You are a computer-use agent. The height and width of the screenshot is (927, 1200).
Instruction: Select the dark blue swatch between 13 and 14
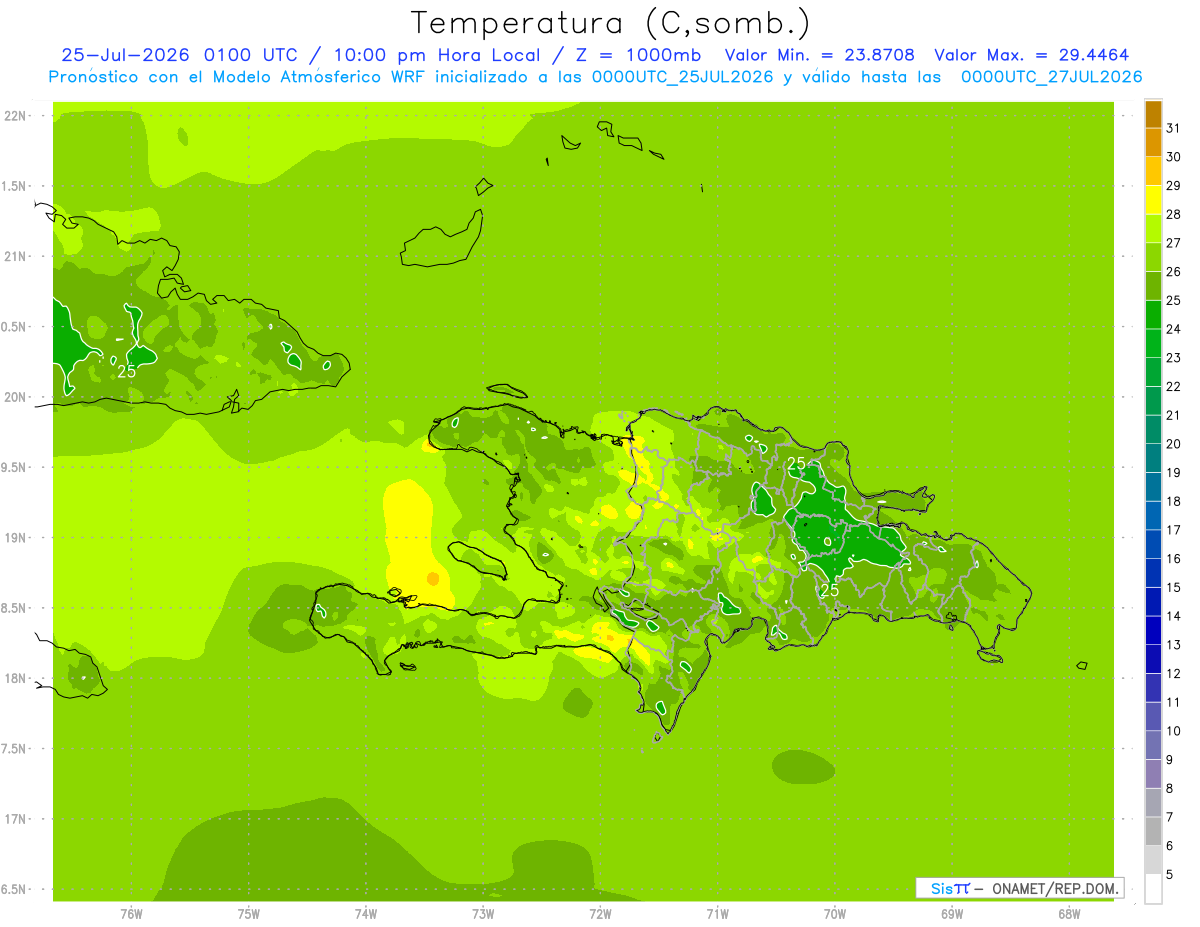(1153, 631)
